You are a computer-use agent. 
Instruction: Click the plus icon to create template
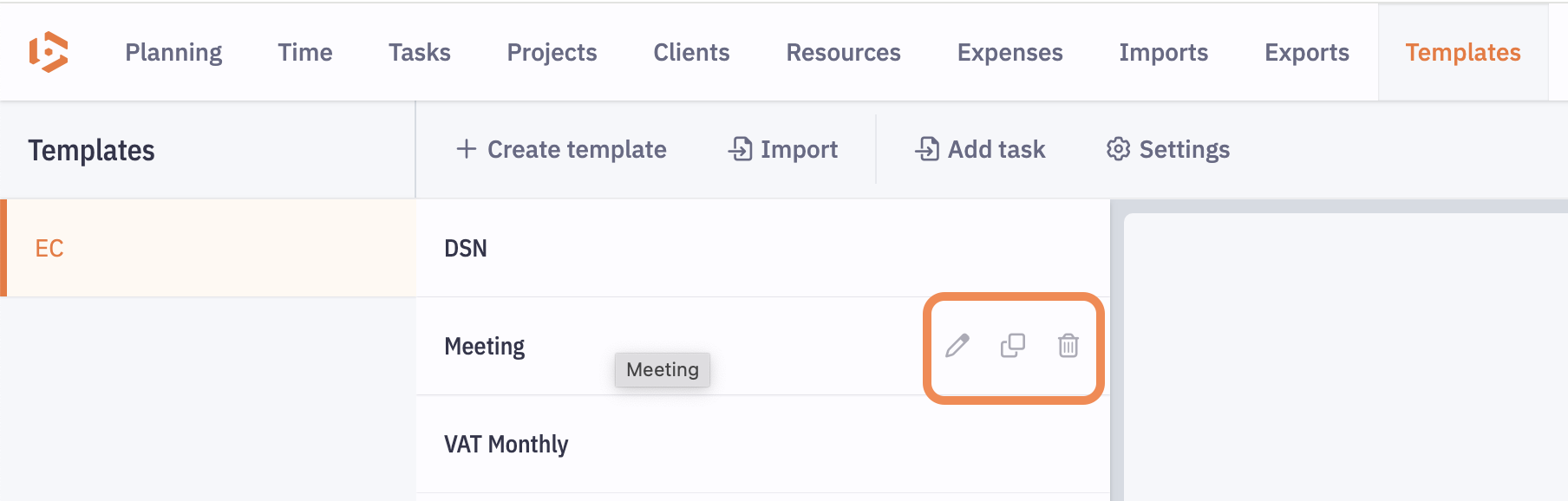[467, 149]
